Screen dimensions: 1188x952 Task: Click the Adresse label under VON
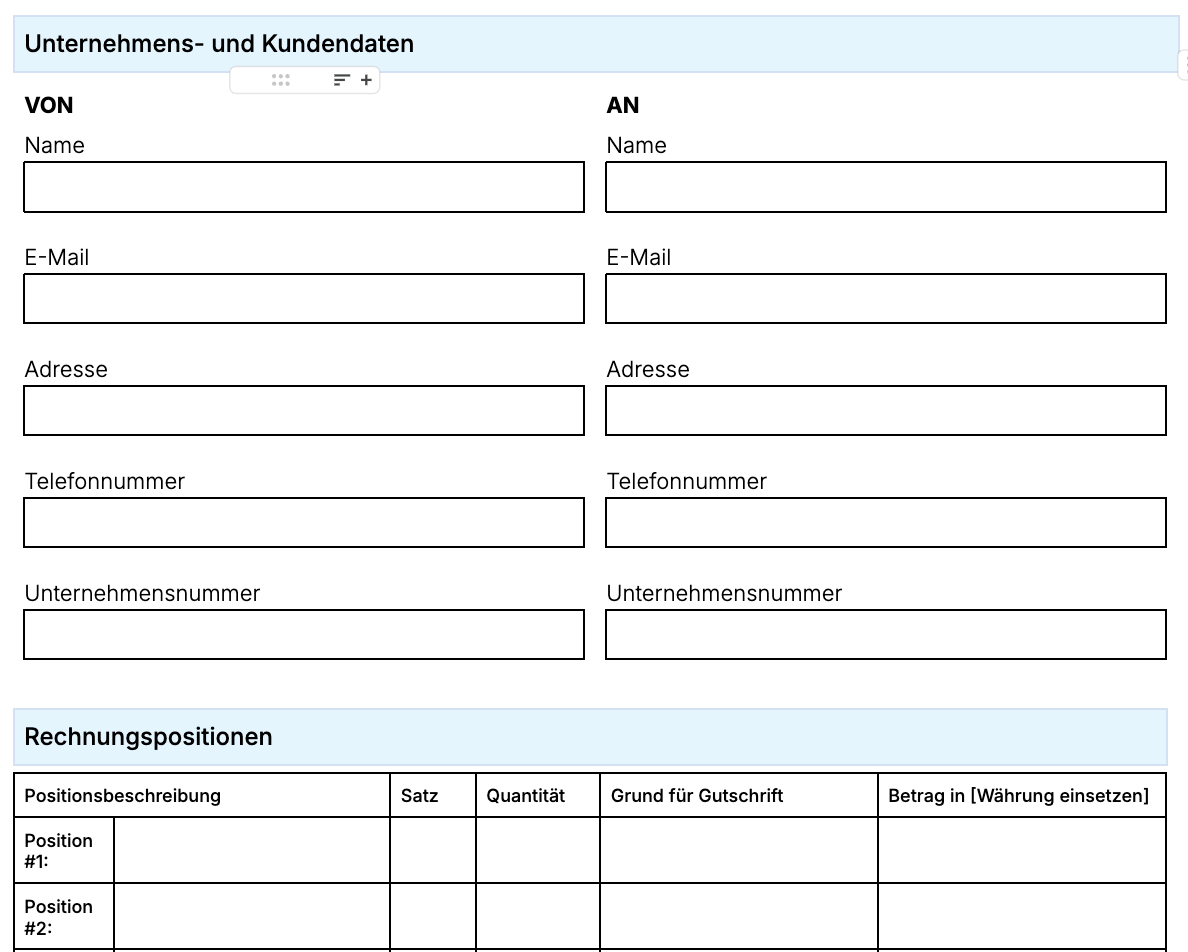(x=66, y=370)
